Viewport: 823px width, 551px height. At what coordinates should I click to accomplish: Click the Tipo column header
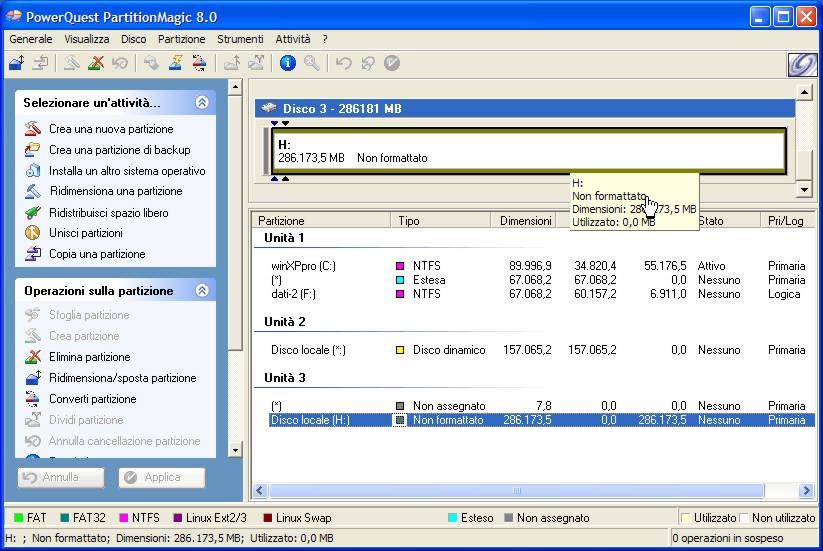[441, 221]
